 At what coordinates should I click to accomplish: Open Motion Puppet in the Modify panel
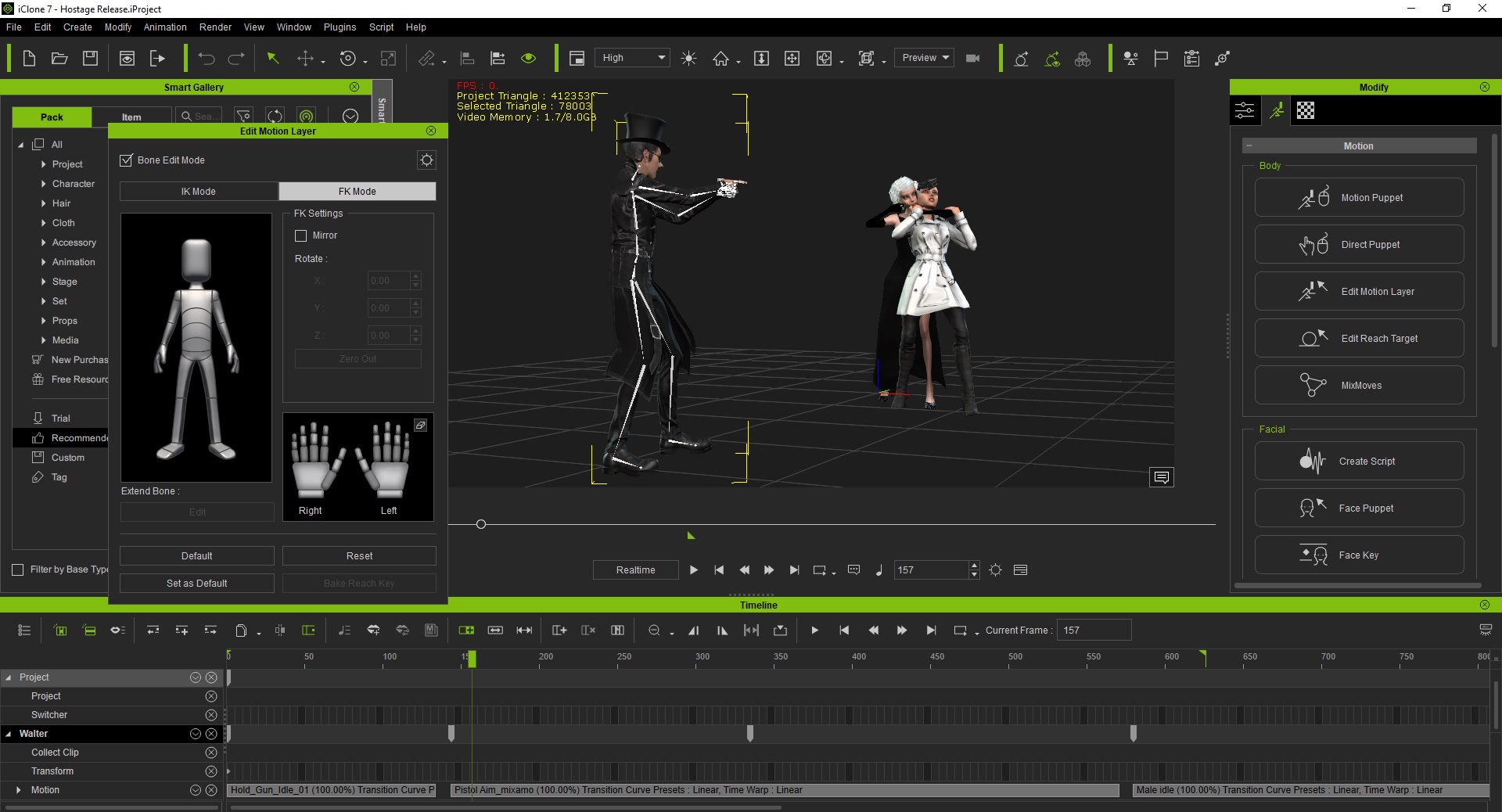[1359, 198]
